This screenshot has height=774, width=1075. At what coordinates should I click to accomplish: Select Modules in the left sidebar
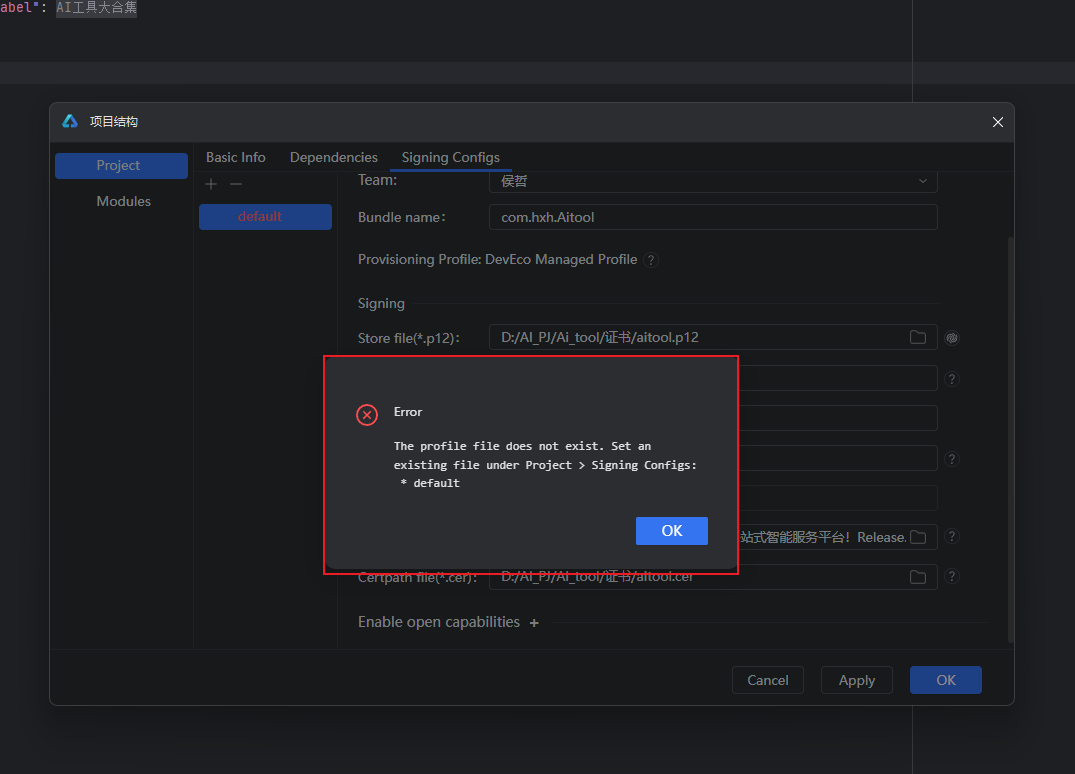(x=123, y=201)
